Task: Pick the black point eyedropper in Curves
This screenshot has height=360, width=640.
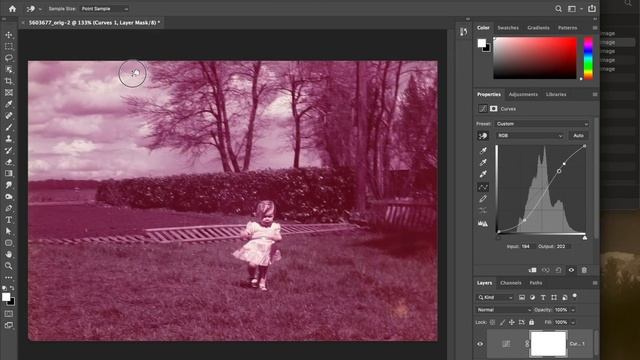Action: tap(483, 151)
